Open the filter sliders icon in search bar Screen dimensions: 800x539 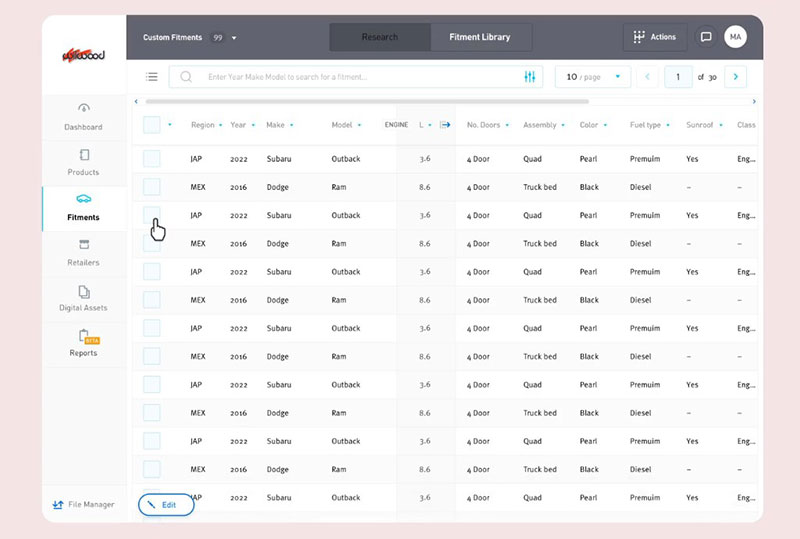[x=530, y=77]
